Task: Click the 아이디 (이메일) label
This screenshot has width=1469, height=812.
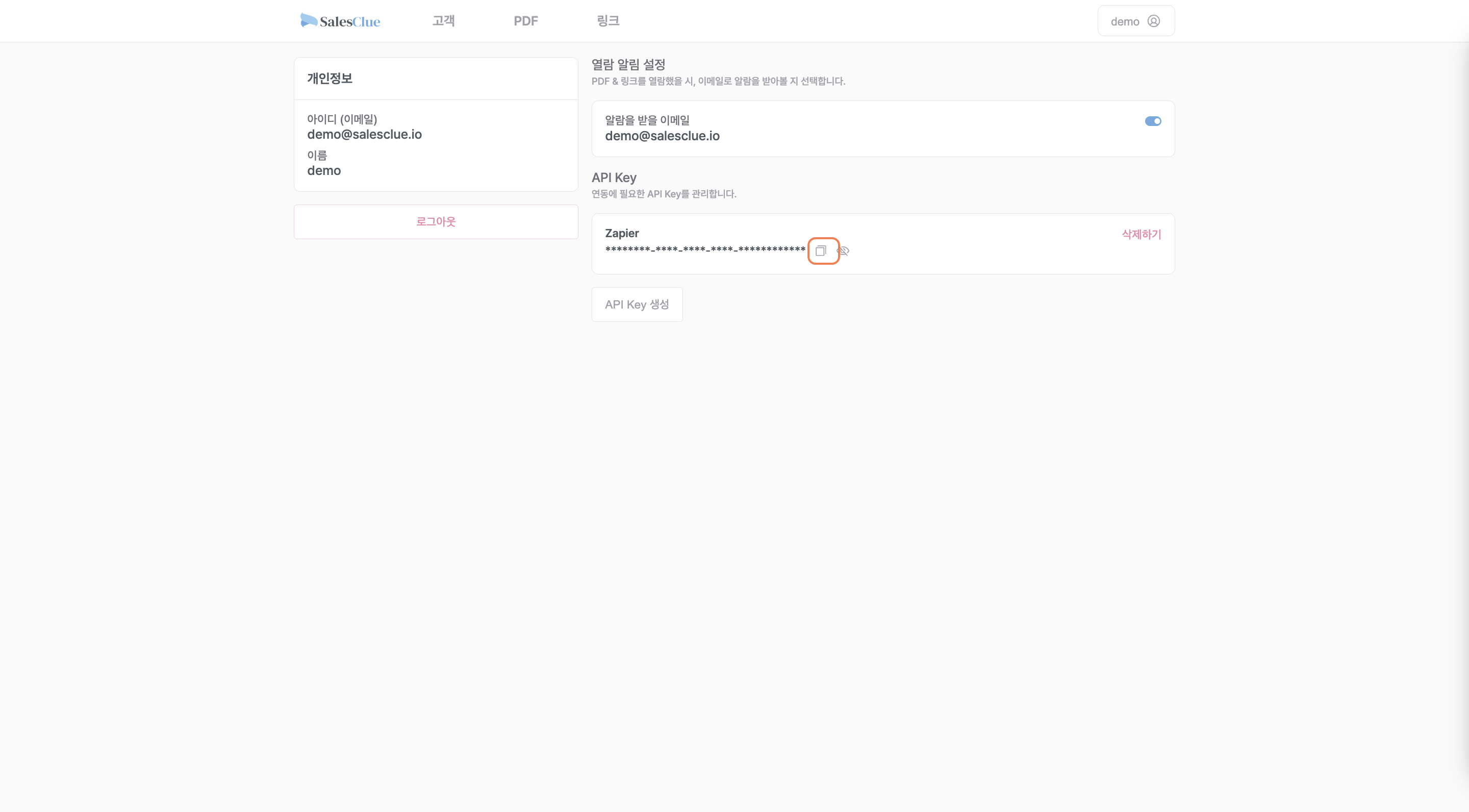Action: coord(342,119)
